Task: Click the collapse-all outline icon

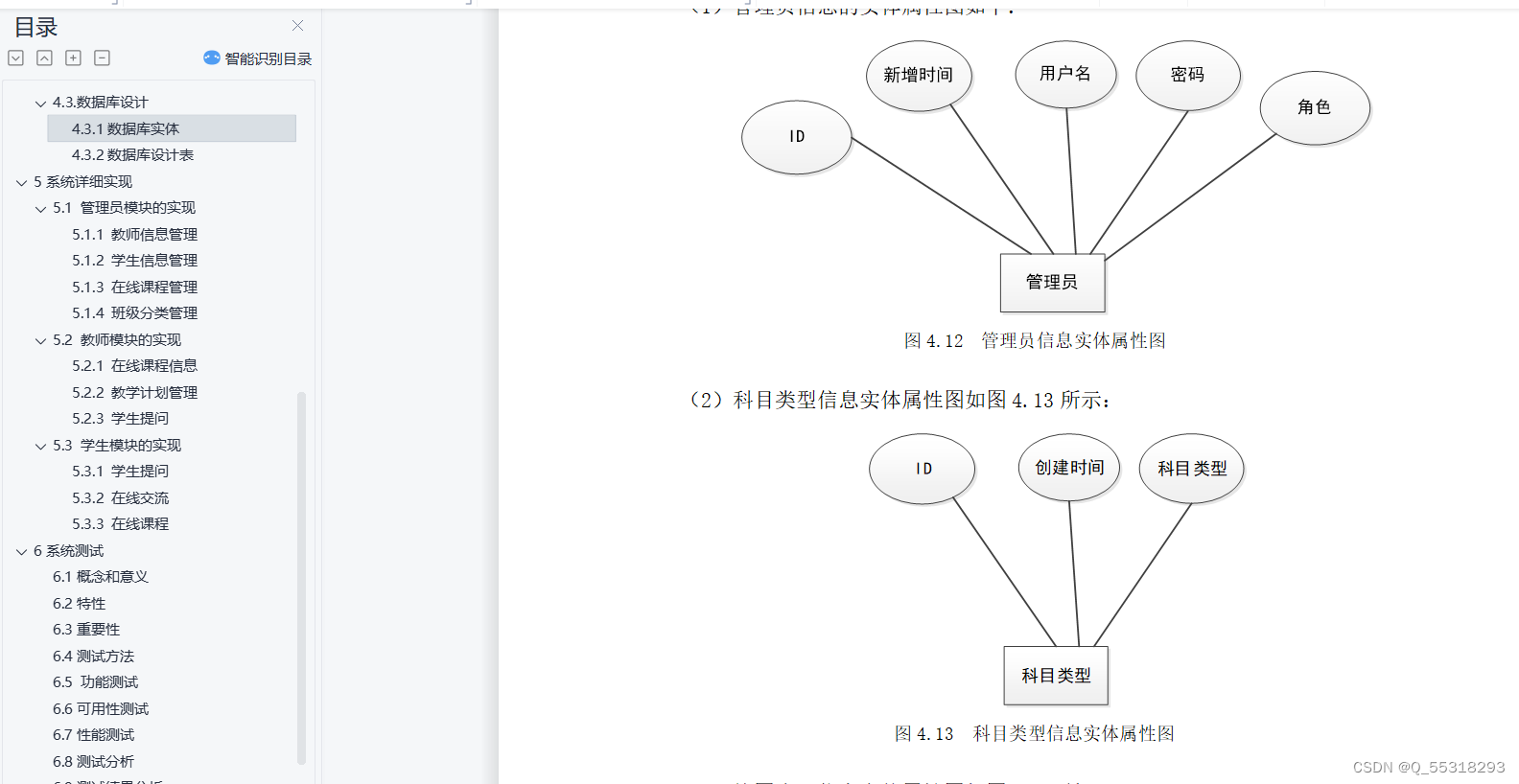Action: [44, 58]
